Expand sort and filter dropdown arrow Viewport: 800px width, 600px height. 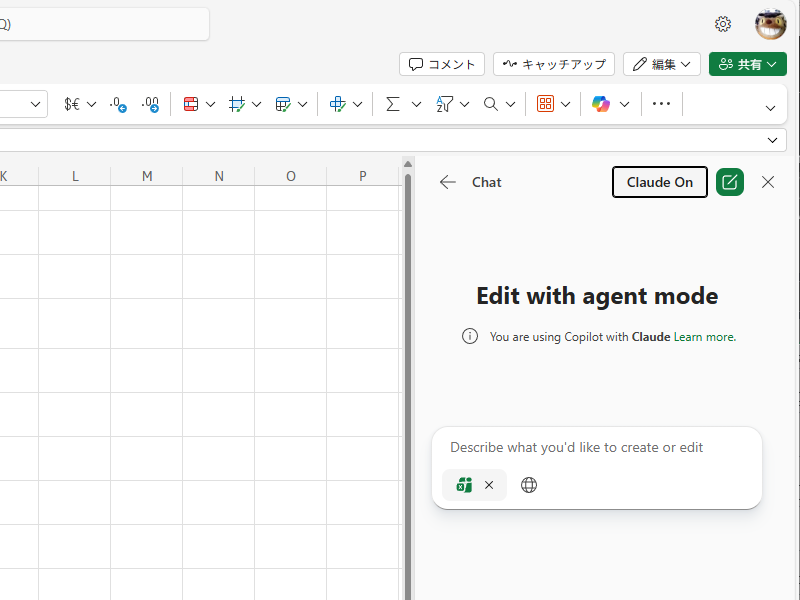tap(464, 105)
